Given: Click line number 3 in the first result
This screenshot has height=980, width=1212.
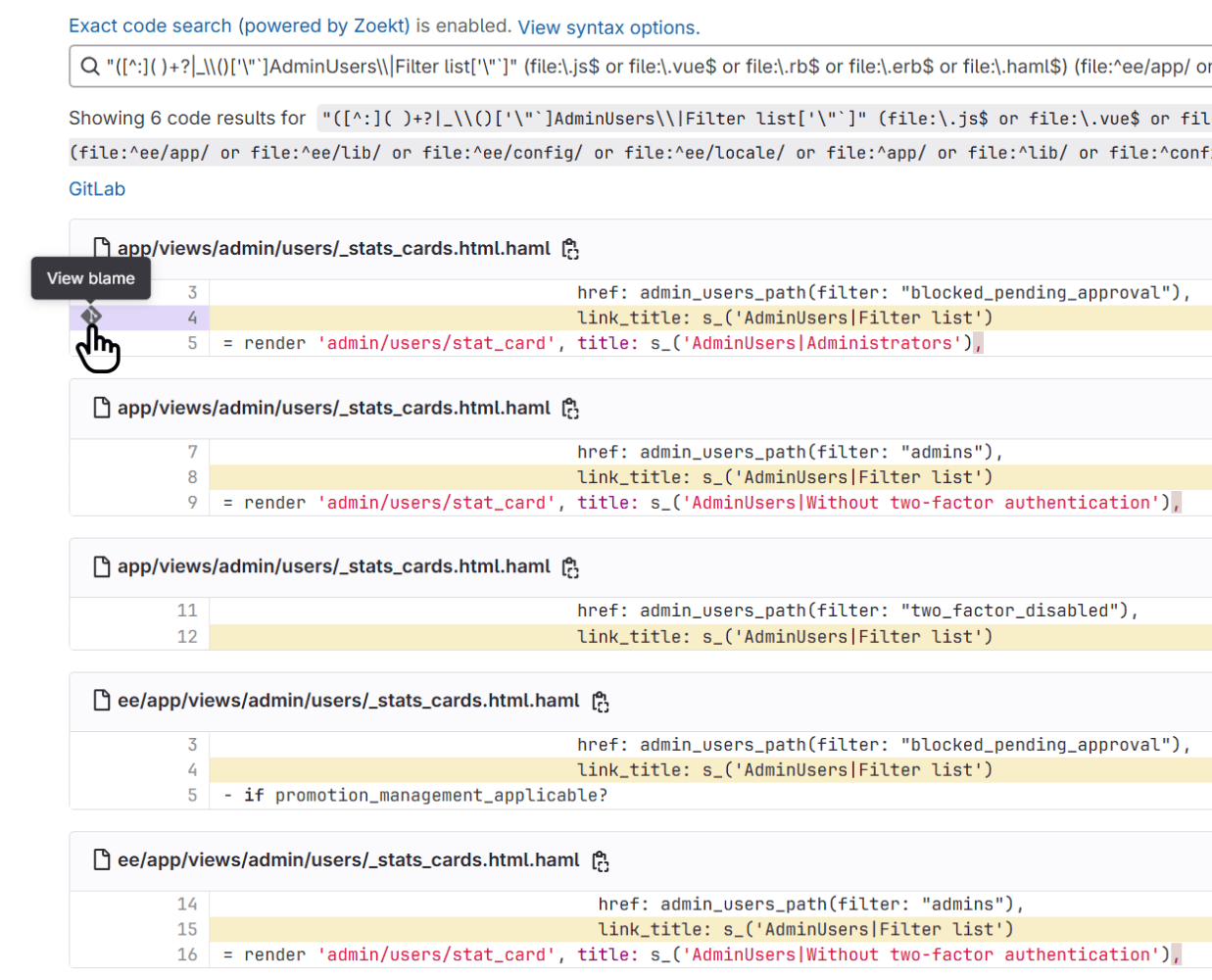Looking at the screenshot, I should (x=192, y=292).
